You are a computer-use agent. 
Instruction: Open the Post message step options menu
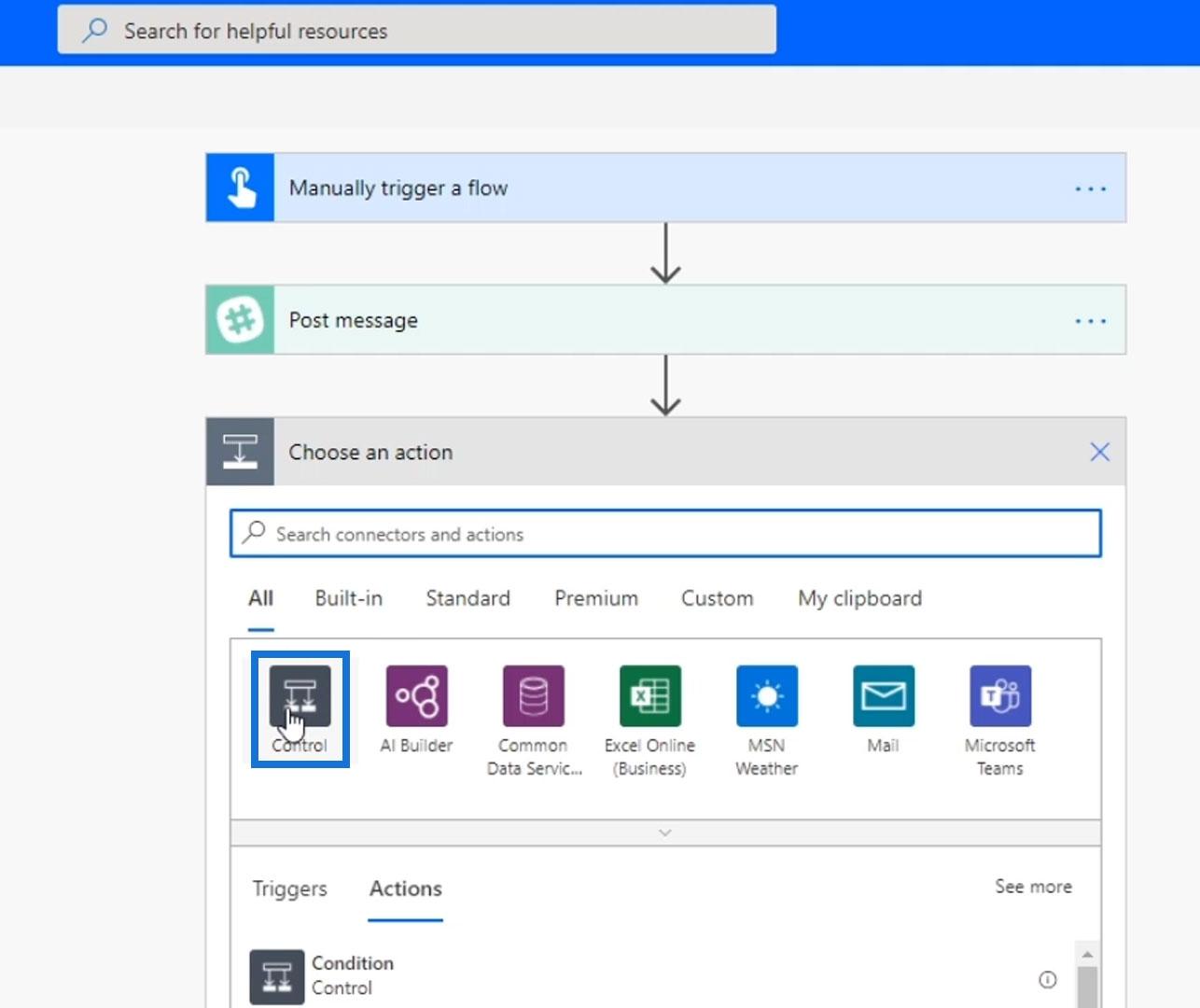point(1090,321)
